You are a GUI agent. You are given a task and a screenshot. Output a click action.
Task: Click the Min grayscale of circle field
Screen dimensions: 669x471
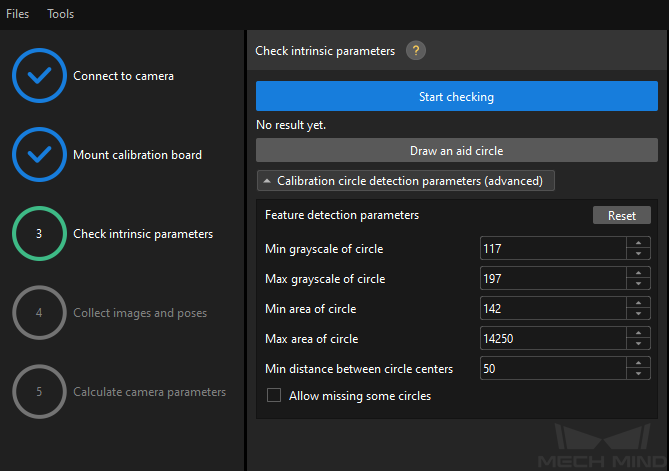553,248
